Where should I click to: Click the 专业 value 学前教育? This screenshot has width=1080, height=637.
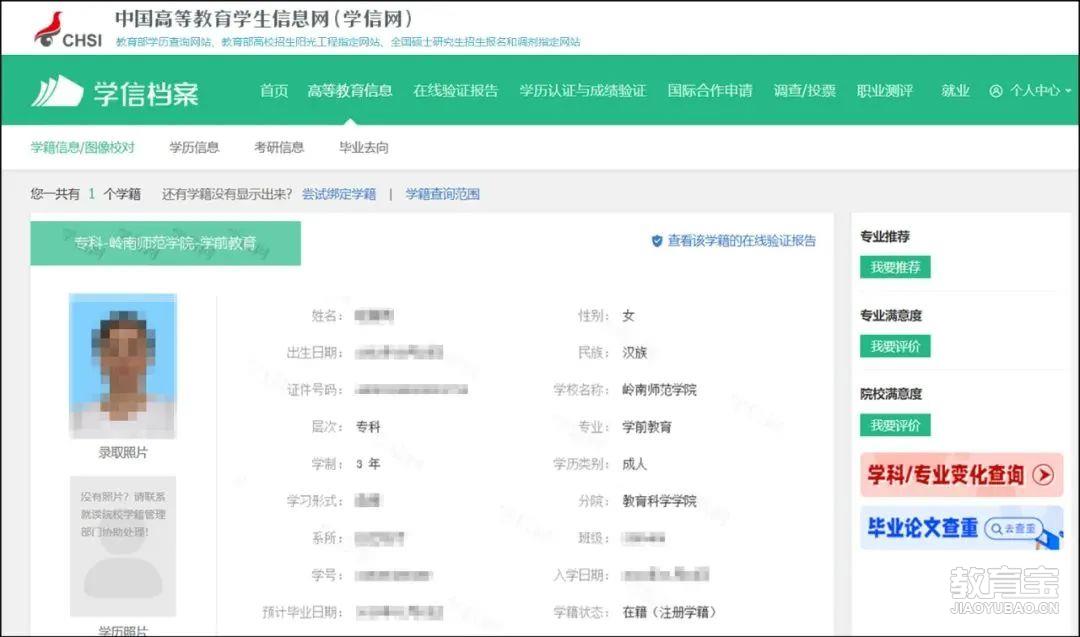647,427
